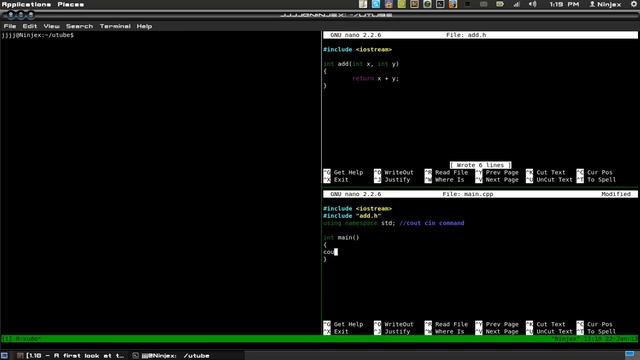Click the network signal bars icon
The image size is (640, 360).
coord(516,4)
